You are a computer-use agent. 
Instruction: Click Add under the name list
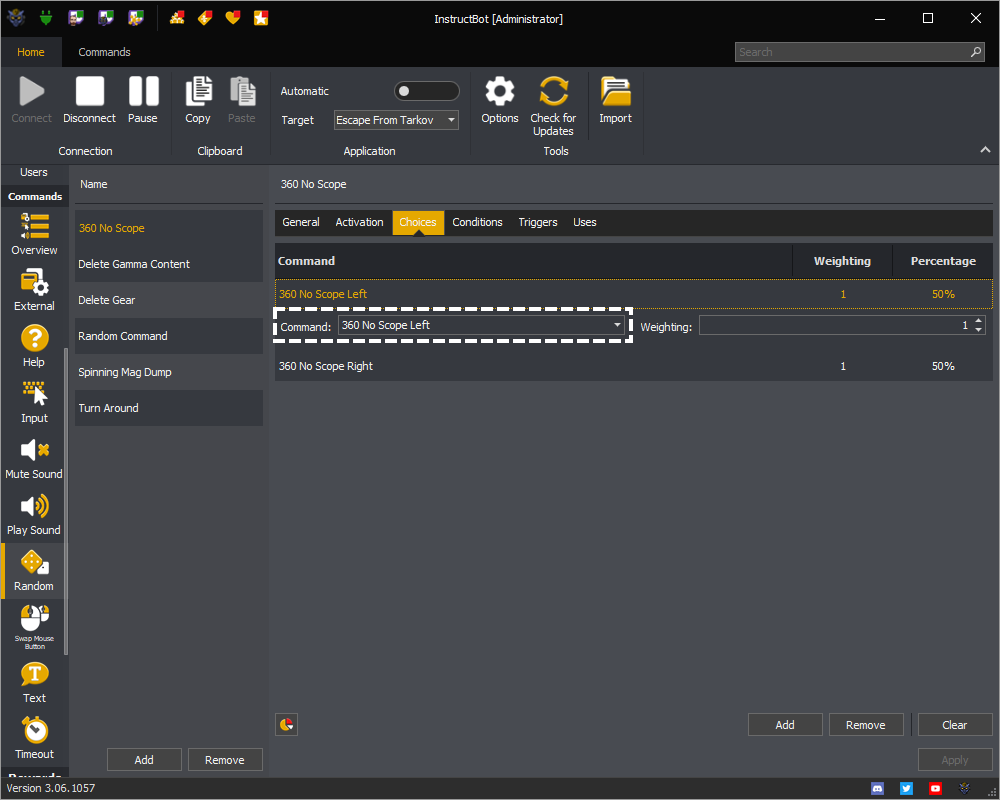tap(144, 760)
